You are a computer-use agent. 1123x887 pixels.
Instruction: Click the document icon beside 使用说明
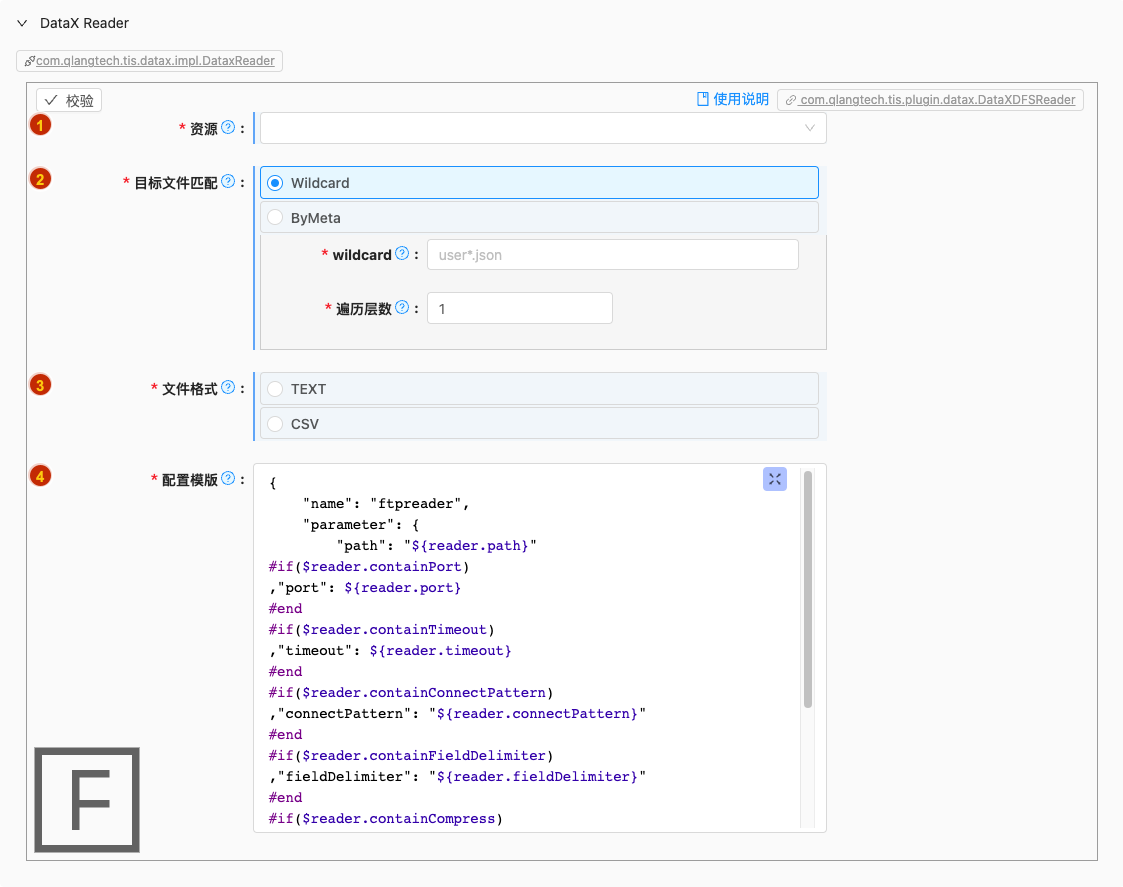(703, 99)
